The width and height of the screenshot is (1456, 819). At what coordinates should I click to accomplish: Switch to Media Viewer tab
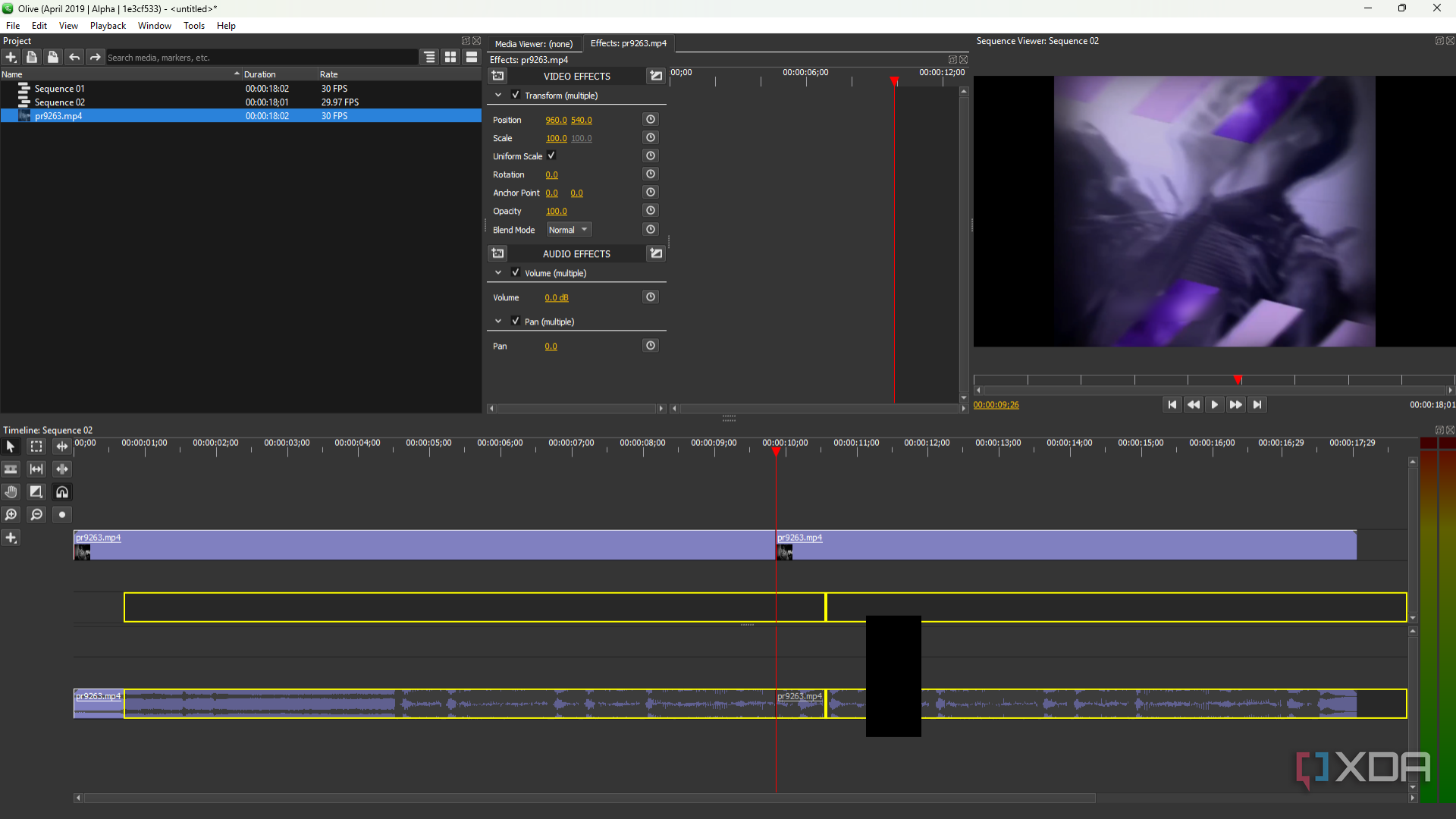click(534, 44)
